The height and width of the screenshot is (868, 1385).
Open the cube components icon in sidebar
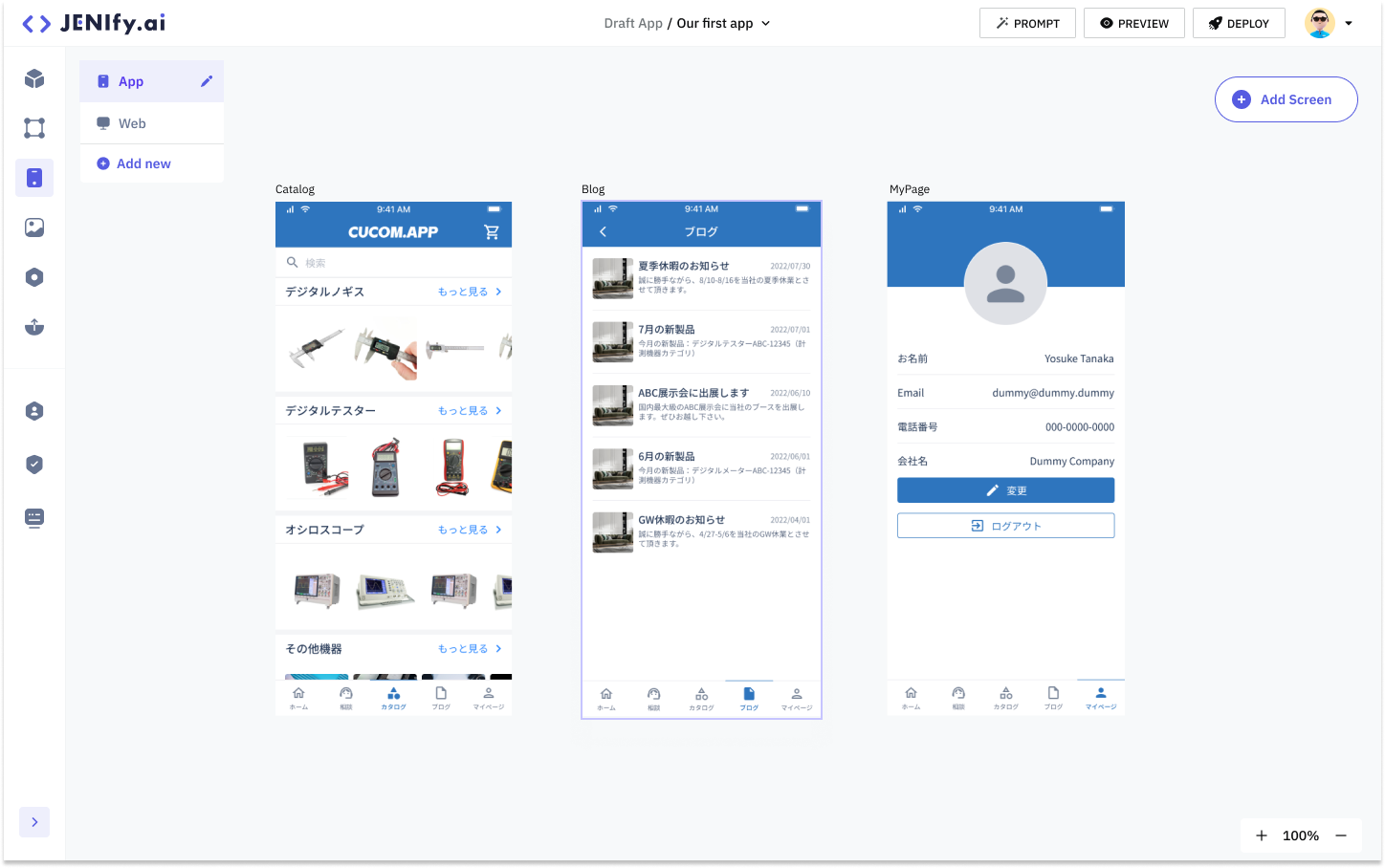34,78
